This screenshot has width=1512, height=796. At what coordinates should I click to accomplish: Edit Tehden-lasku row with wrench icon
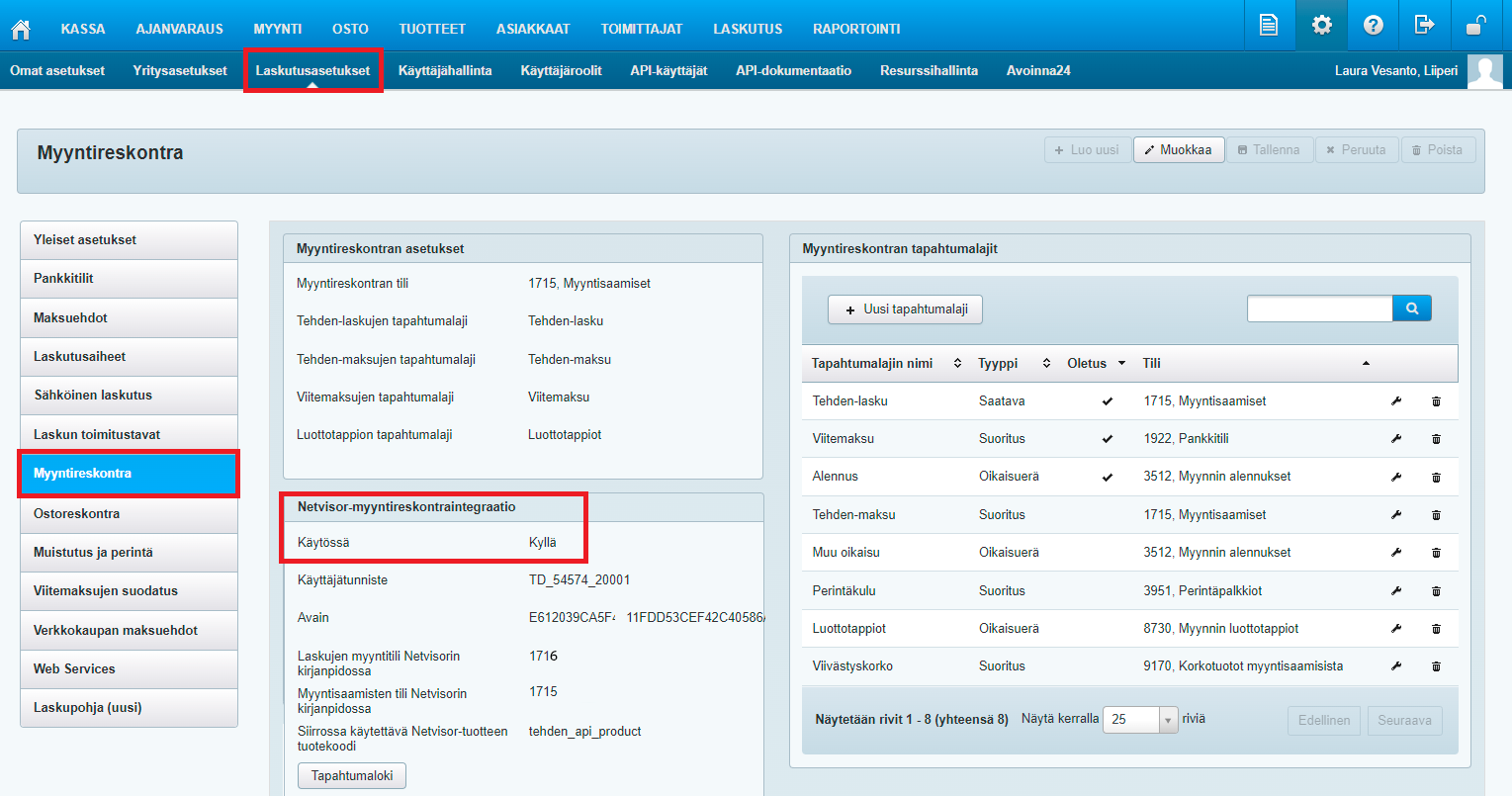coord(1396,401)
